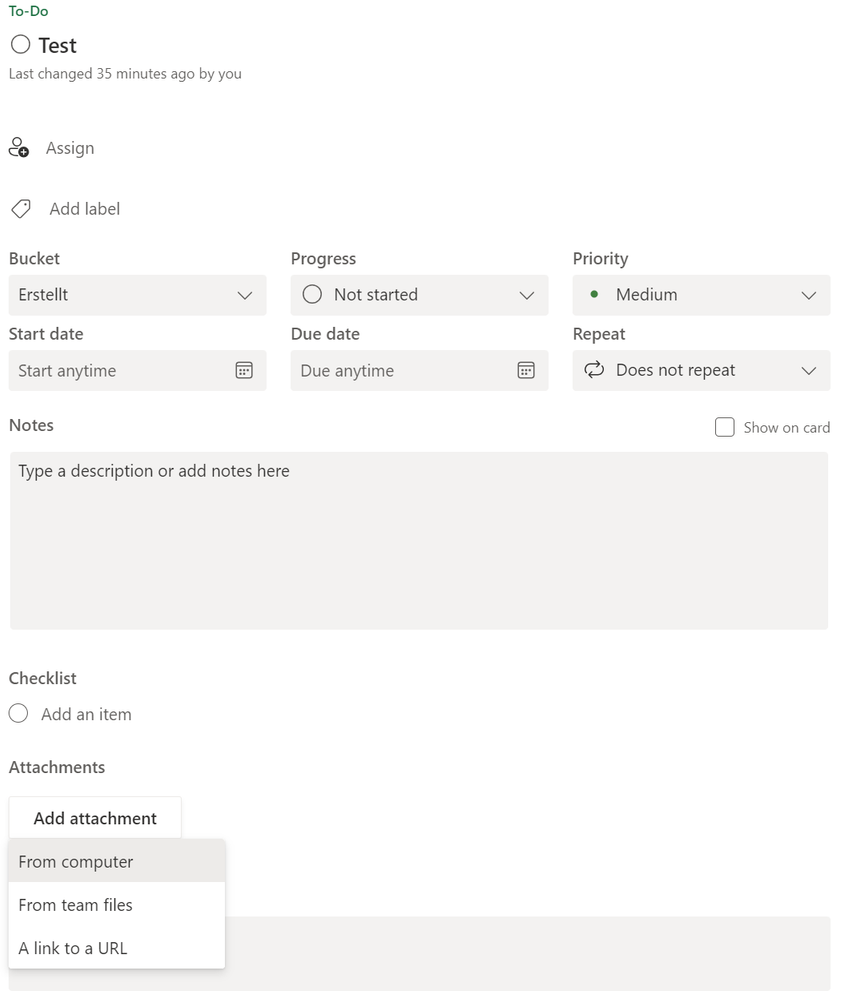Click the Add attachment button
Screen dimensions: 852x999
95,818
